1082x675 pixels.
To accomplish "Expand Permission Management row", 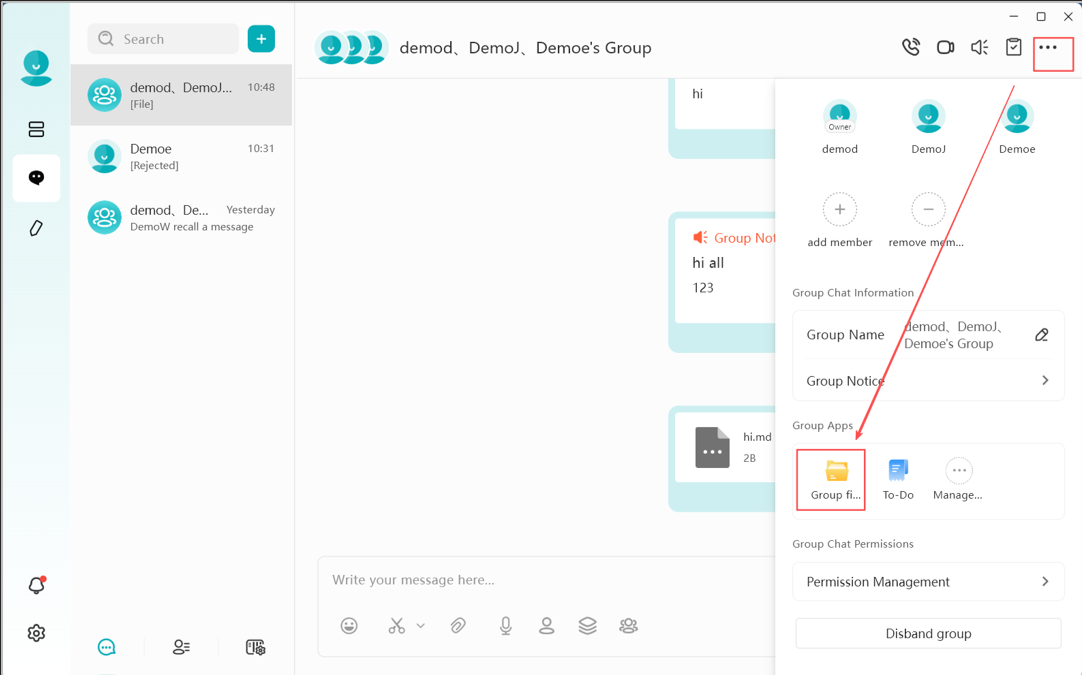I will (x=928, y=582).
